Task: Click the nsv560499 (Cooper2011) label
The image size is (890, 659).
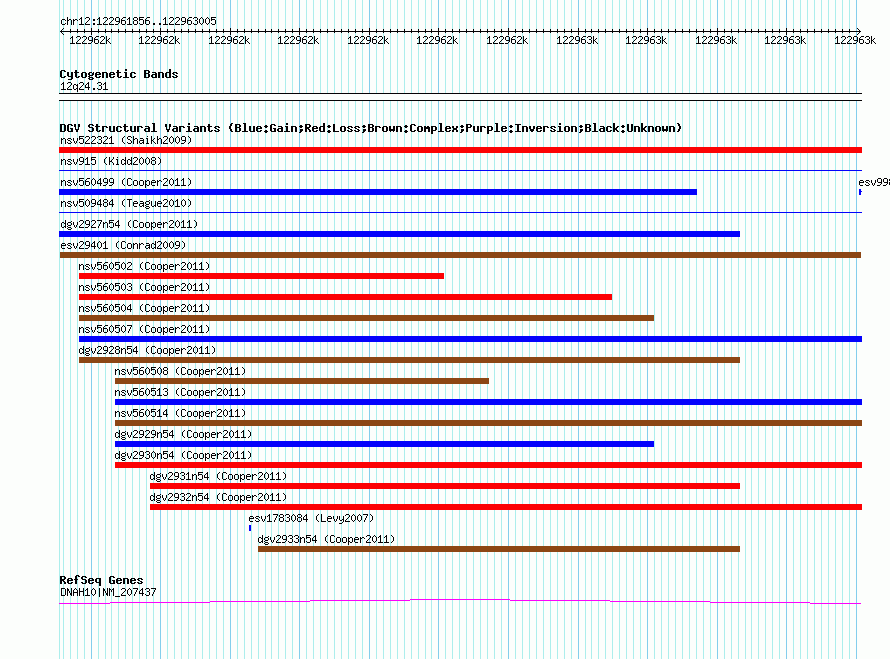Action: tap(126, 182)
